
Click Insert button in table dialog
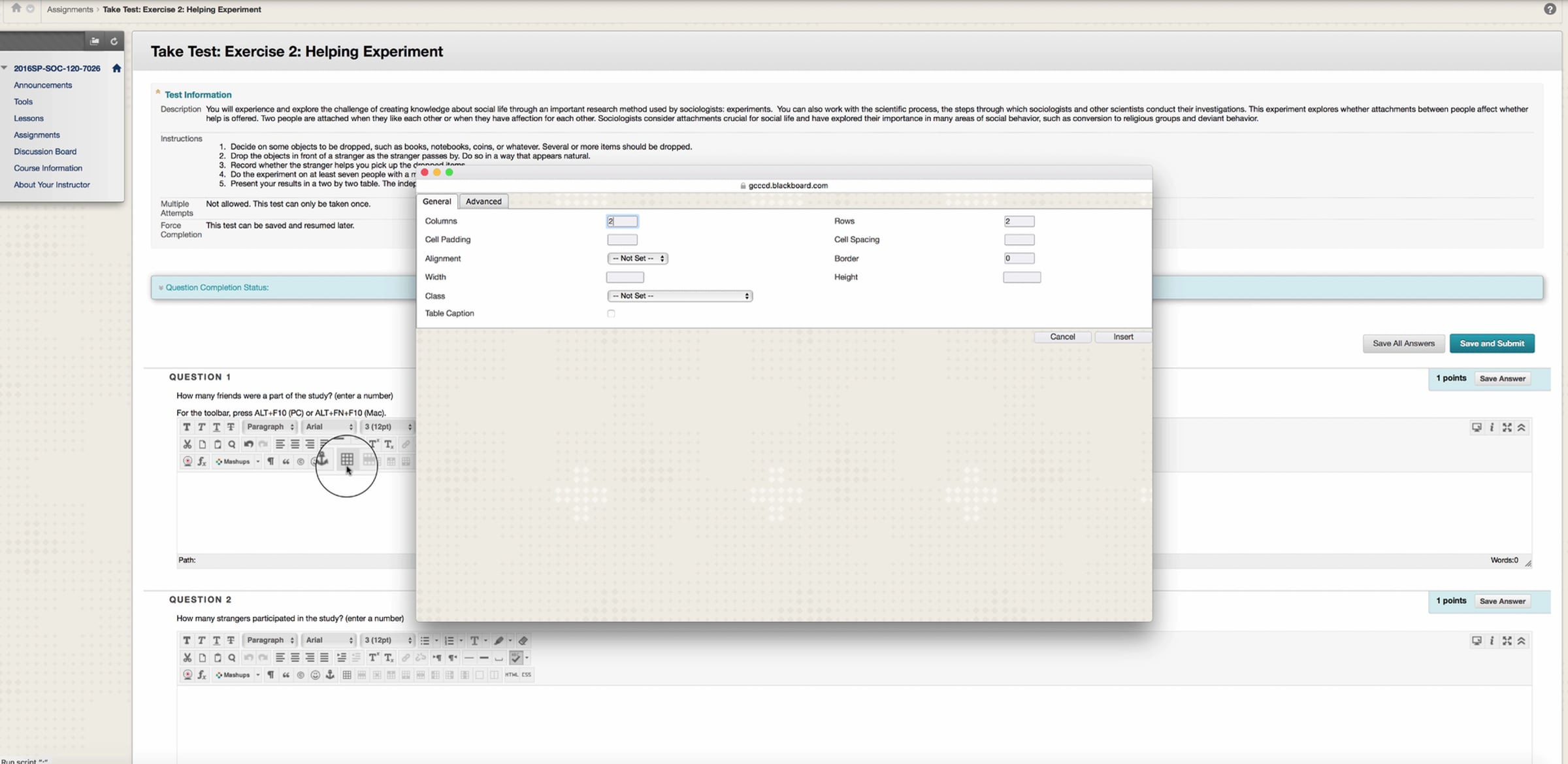click(x=1123, y=337)
